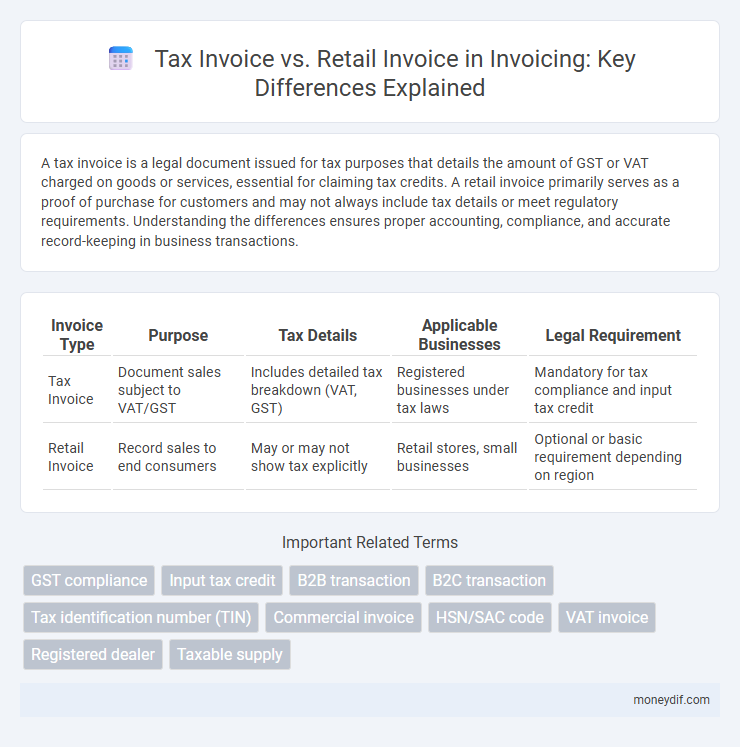Click 'Includes detailed tax breakdown' cell
740x747 pixels.
tap(317, 390)
